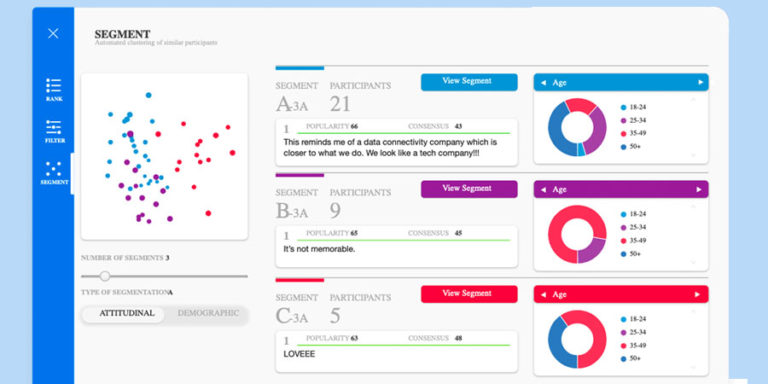This screenshot has width=768, height=384.
Task: Go to next demographic in segment A Age header
Action: point(700,83)
